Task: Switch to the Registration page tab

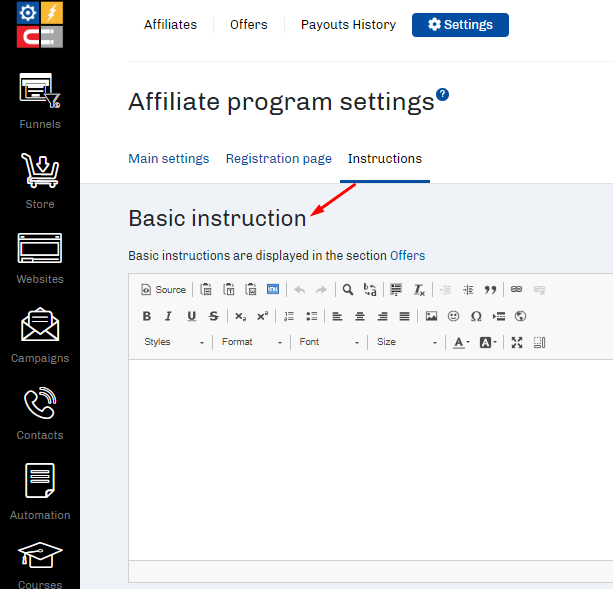Action: pos(278,159)
